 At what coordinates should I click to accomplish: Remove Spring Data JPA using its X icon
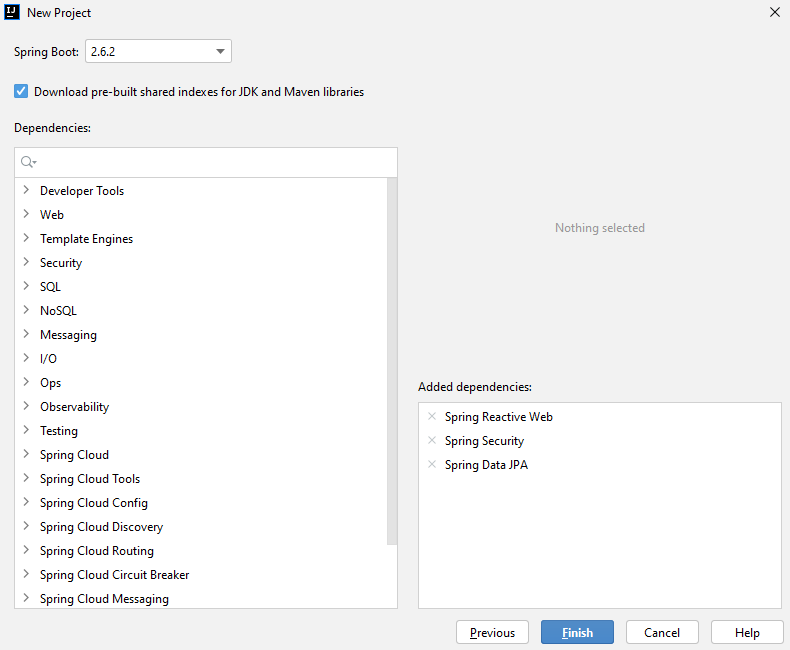432,465
